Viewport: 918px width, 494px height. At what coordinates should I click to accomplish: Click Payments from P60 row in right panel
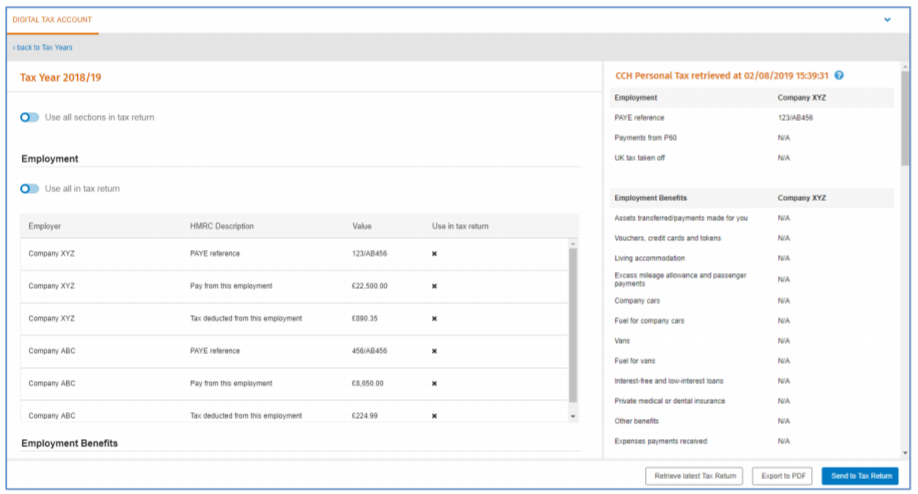tap(752, 138)
